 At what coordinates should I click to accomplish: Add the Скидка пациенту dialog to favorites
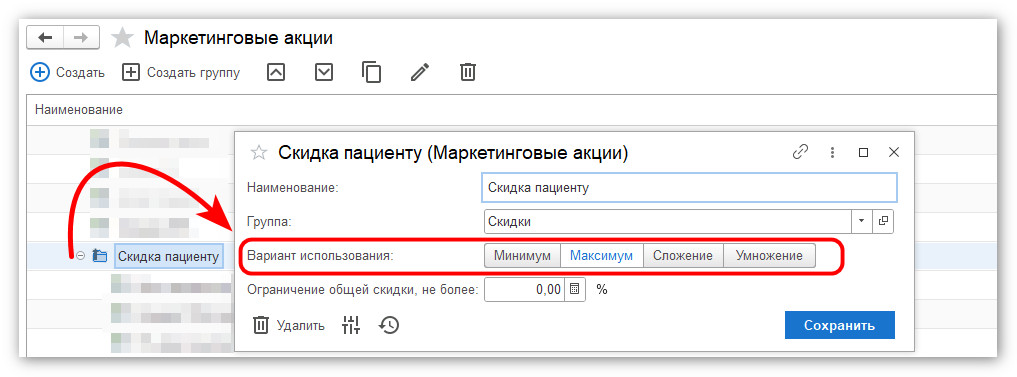[x=259, y=153]
